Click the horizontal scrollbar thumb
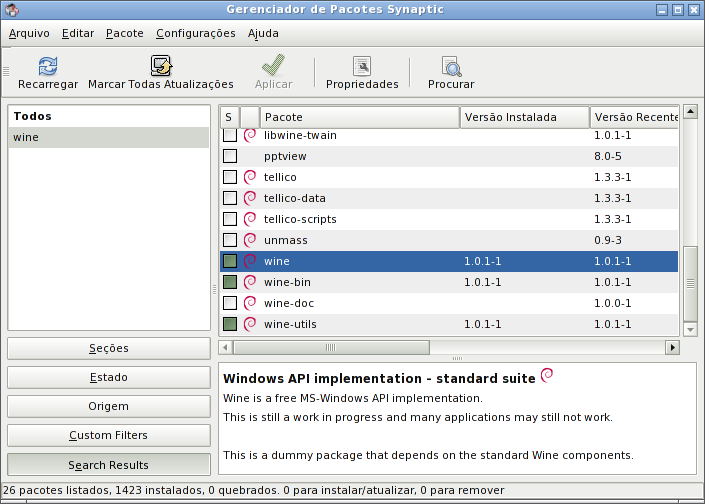The image size is (705, 504). tap(331, 347)
